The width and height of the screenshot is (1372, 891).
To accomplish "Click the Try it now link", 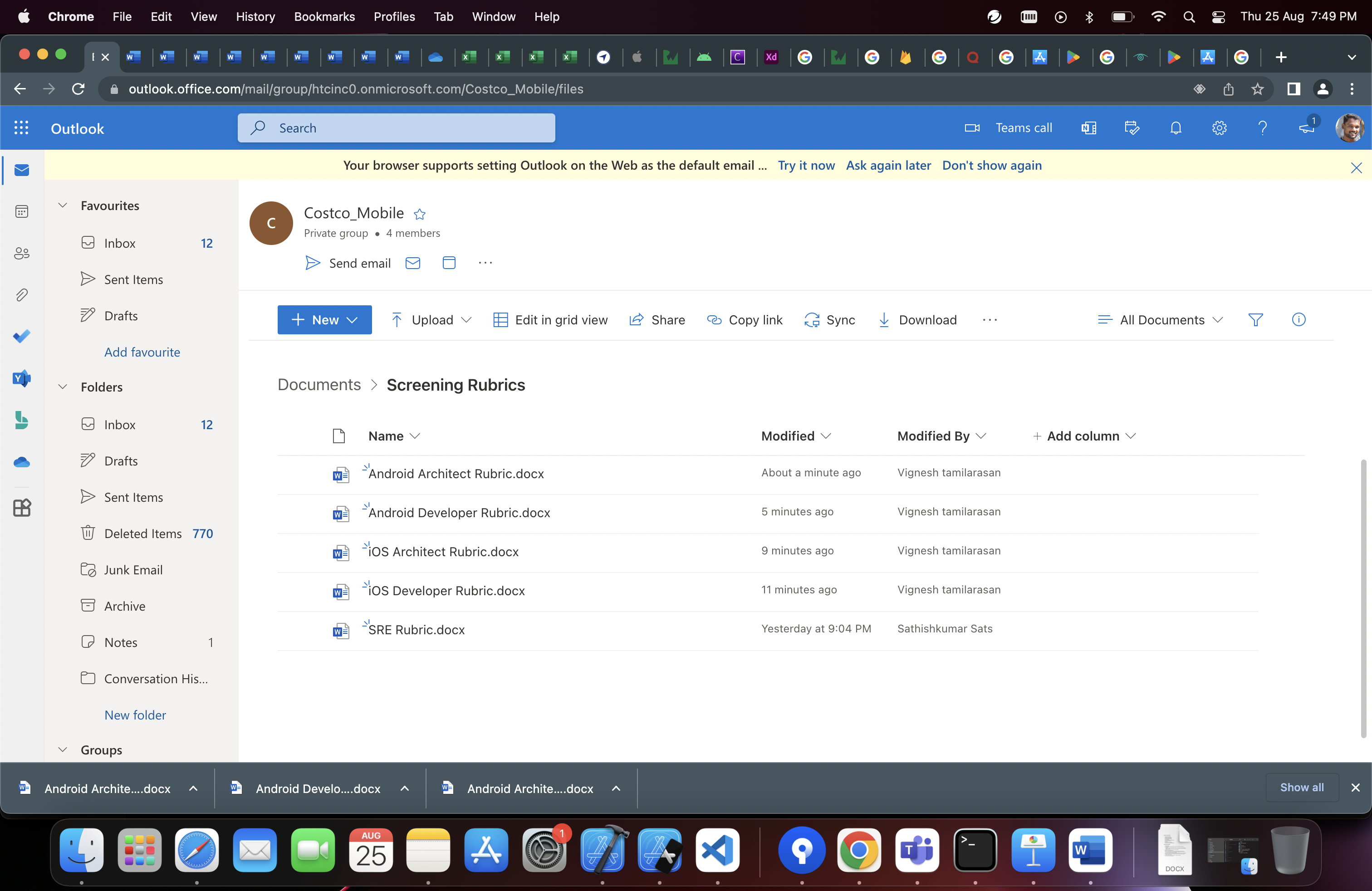I will click(806, 166).
